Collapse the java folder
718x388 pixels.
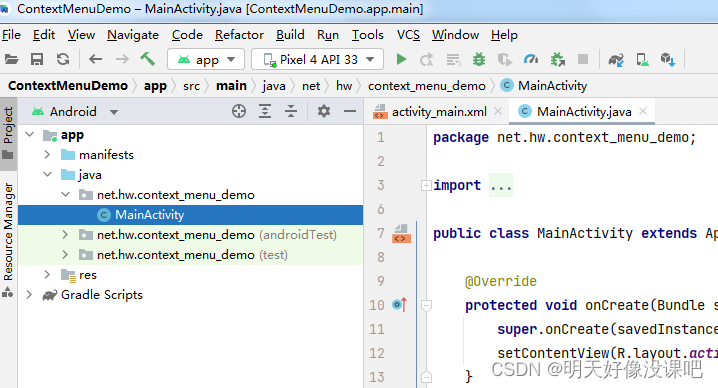[47, 175]
